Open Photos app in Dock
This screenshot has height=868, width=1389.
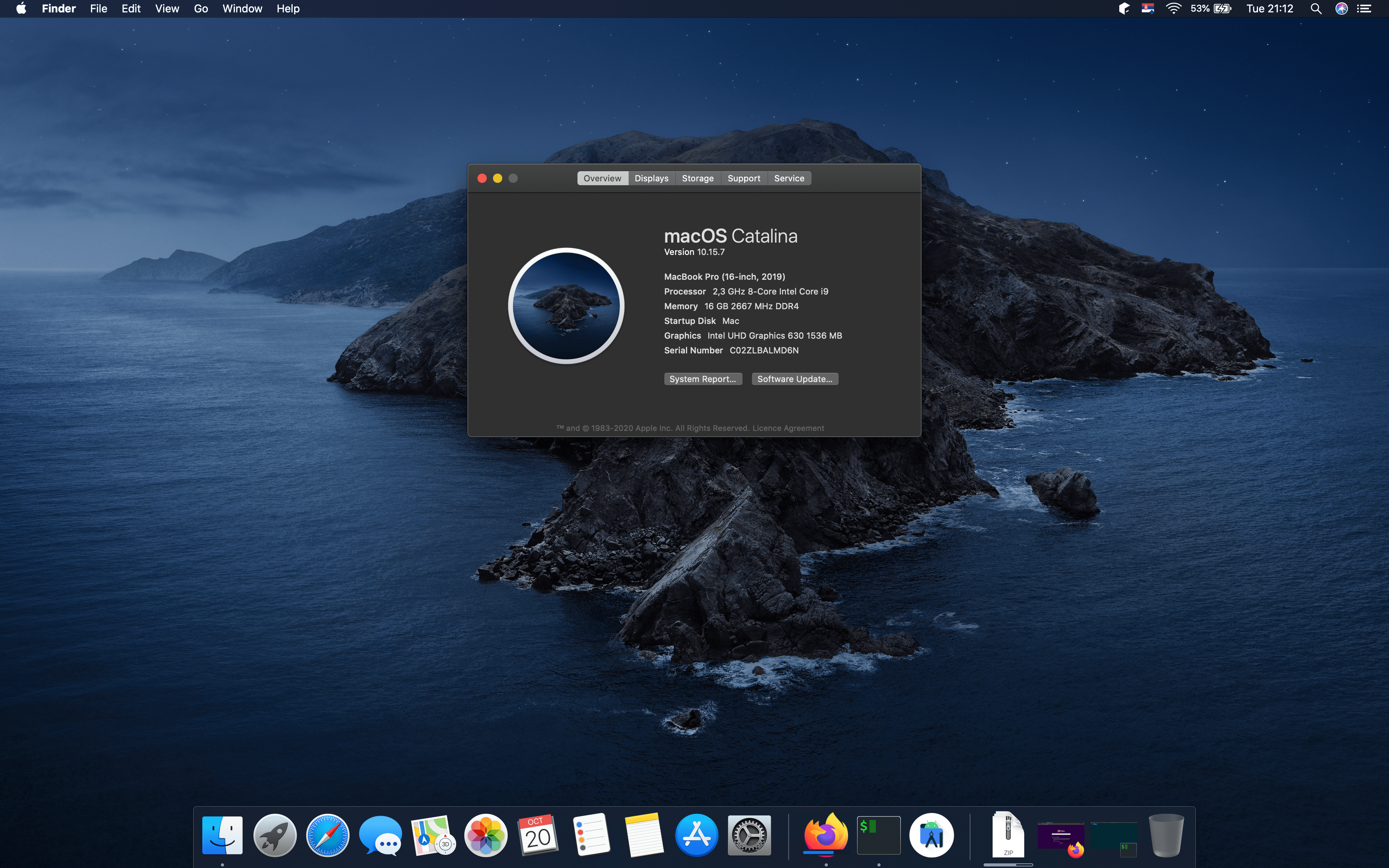tap(486, 835)
